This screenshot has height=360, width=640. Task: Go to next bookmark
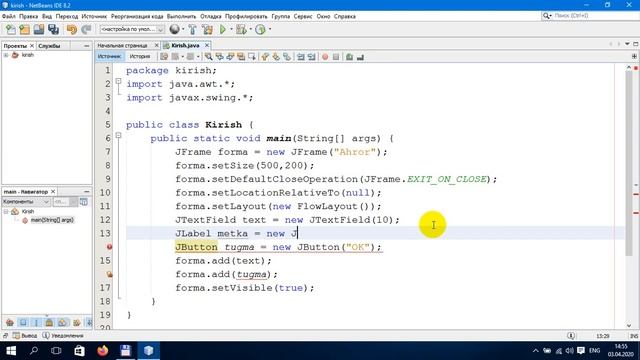[276, 57]
